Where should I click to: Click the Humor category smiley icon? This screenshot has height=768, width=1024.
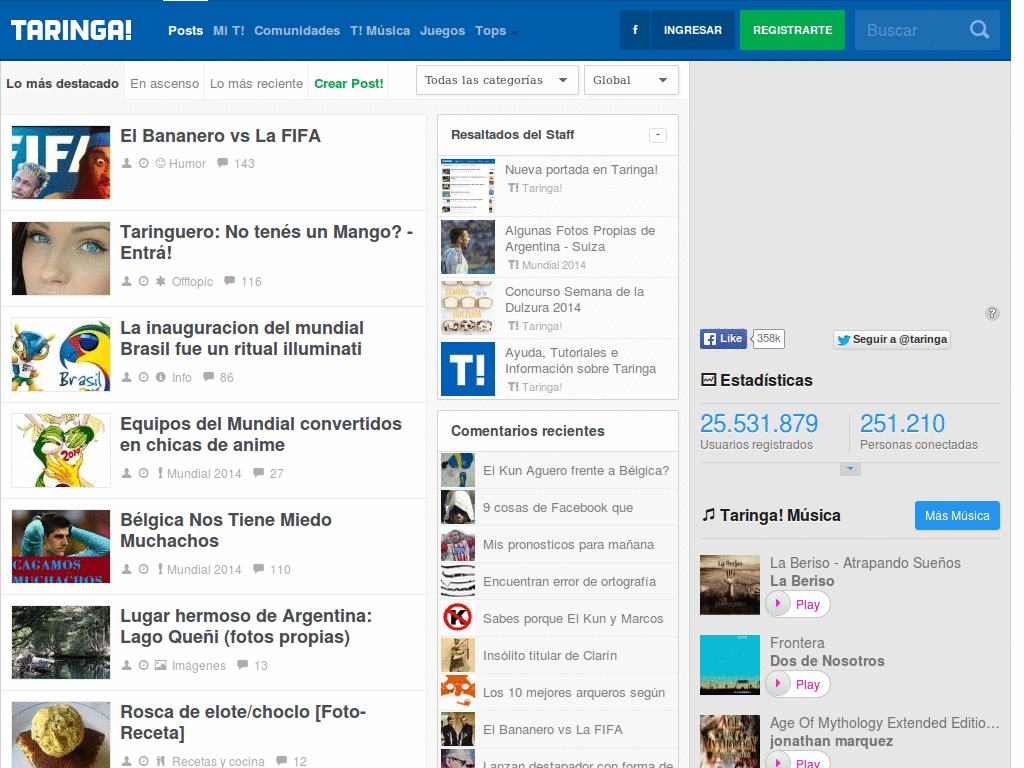pos(161,163)
